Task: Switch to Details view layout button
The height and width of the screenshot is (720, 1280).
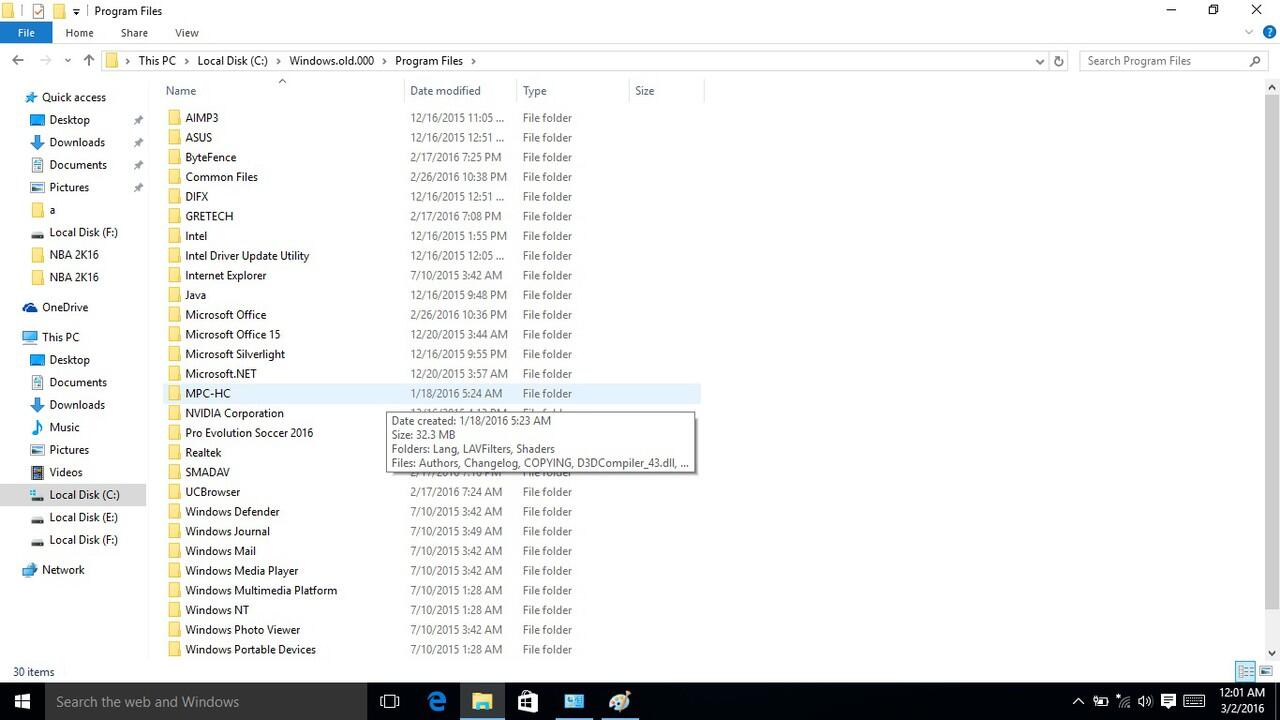Action: point(1246,671)
